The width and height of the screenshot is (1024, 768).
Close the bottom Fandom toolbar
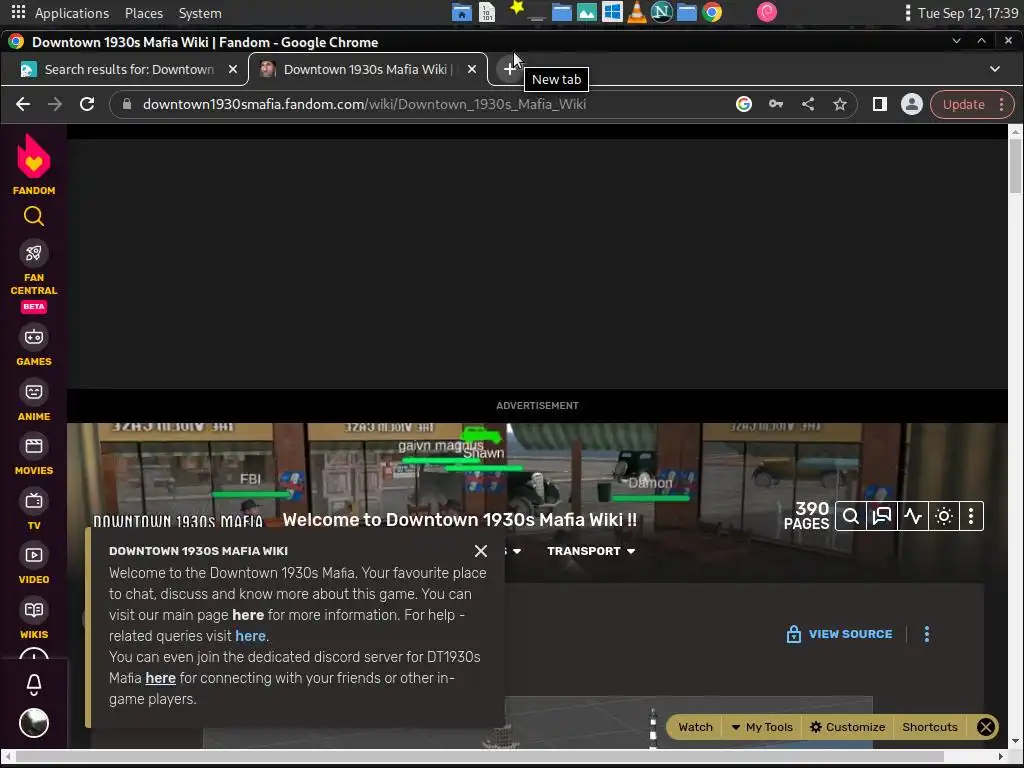(986, 727)
